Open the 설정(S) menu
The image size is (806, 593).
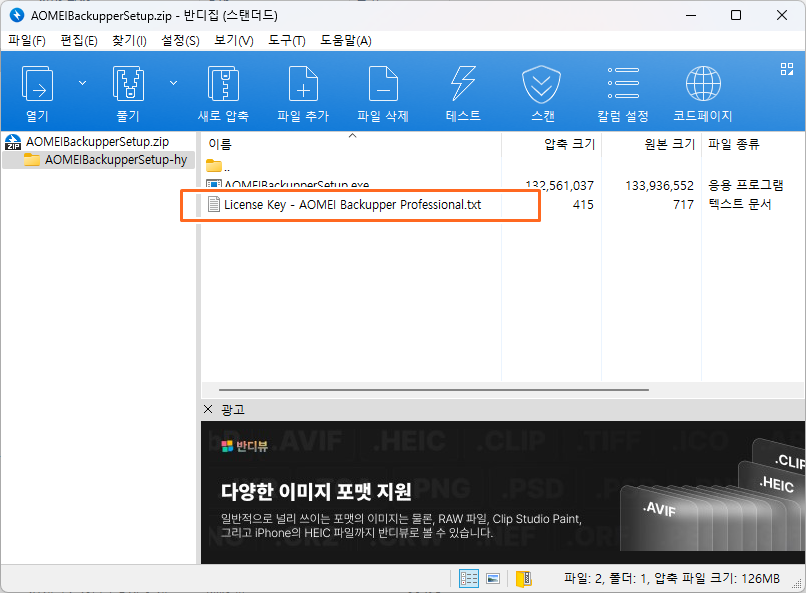pos(180,41)
